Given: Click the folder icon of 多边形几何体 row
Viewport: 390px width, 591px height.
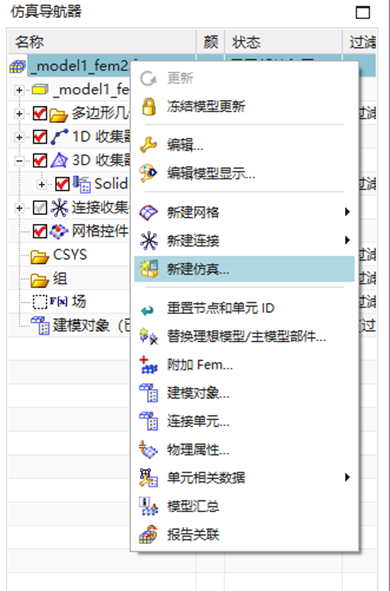Looking at the screenshot, I should tap(58, 114).
